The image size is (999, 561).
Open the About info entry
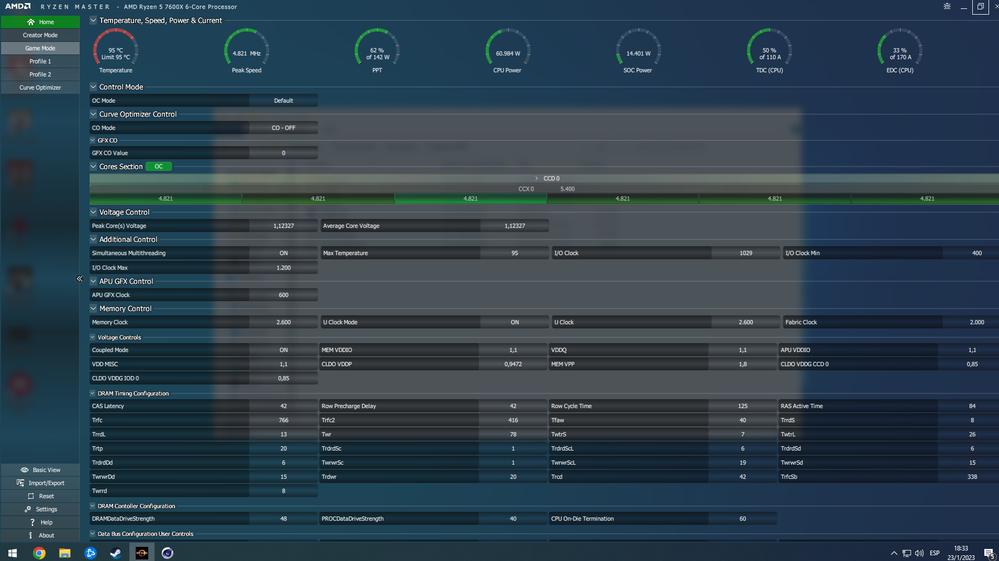[40, 536]
